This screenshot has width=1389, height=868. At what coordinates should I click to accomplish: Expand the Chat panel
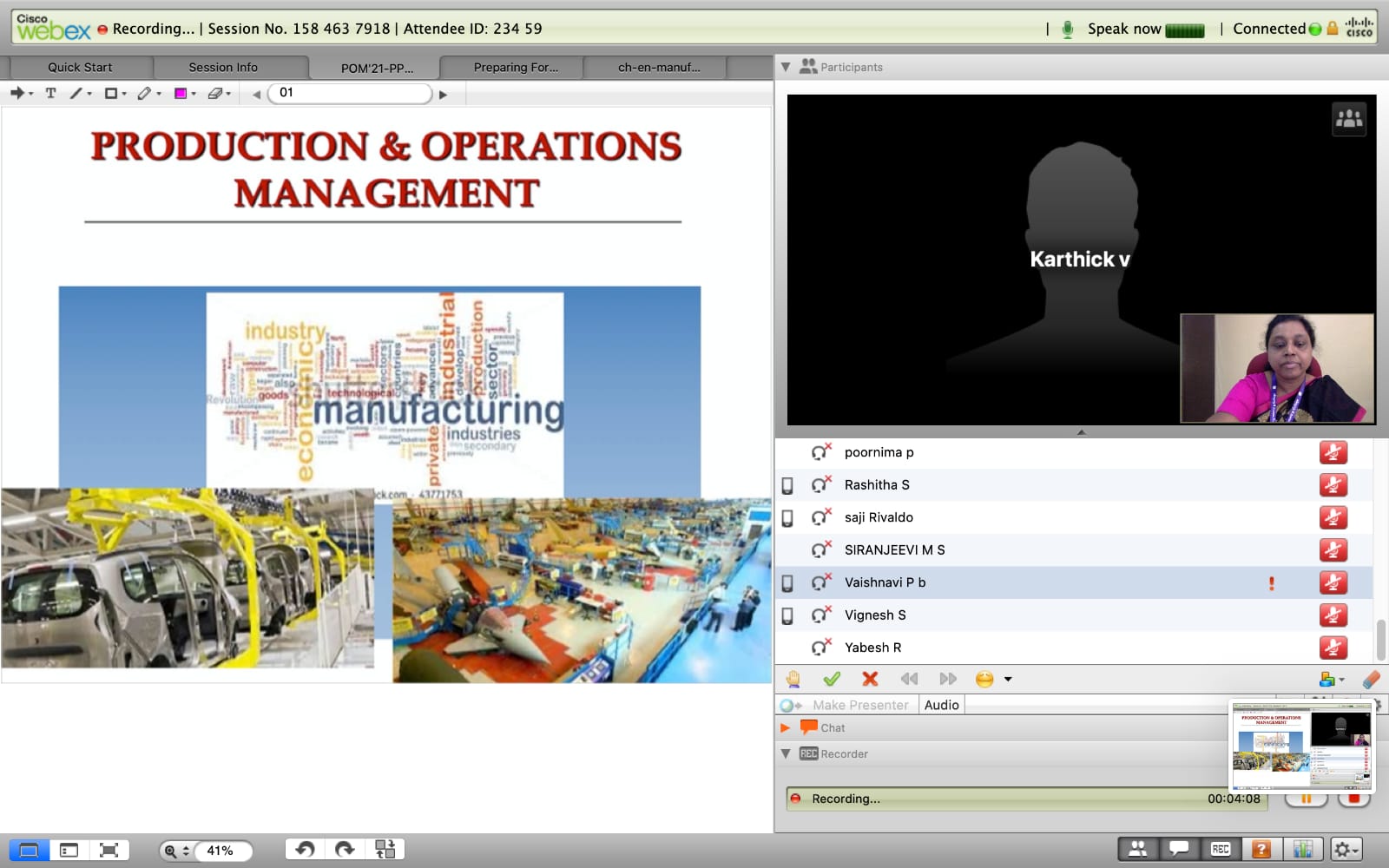tap(786, 728)
